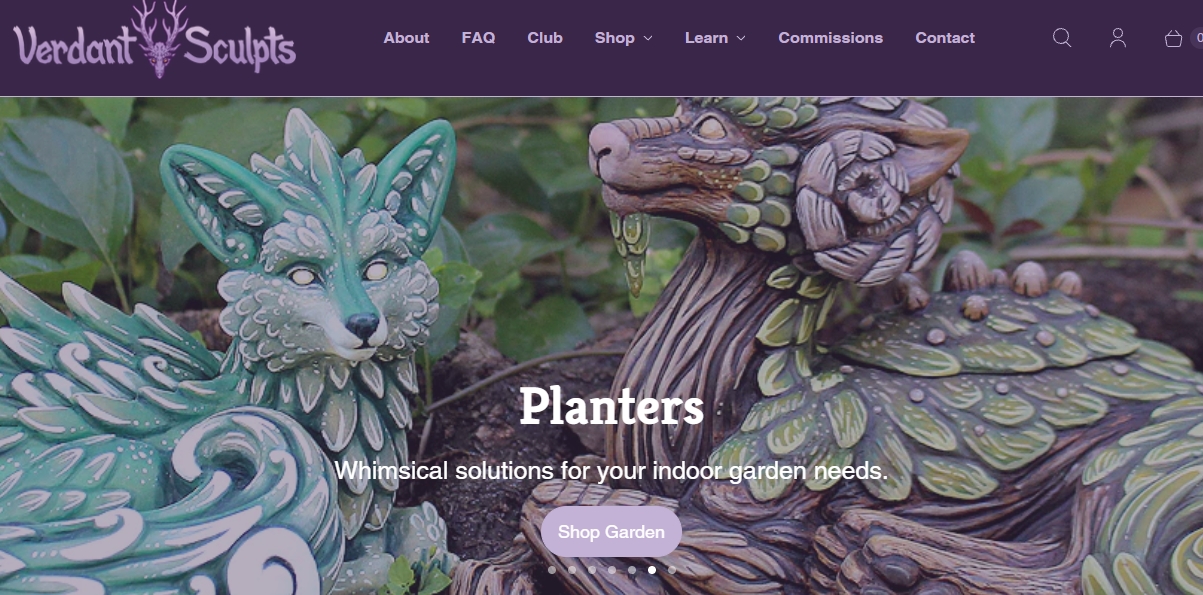Click the chevron beside Learn
Image resolution: width=1203 pixels, height=595 pixels.
pos(741,38)
